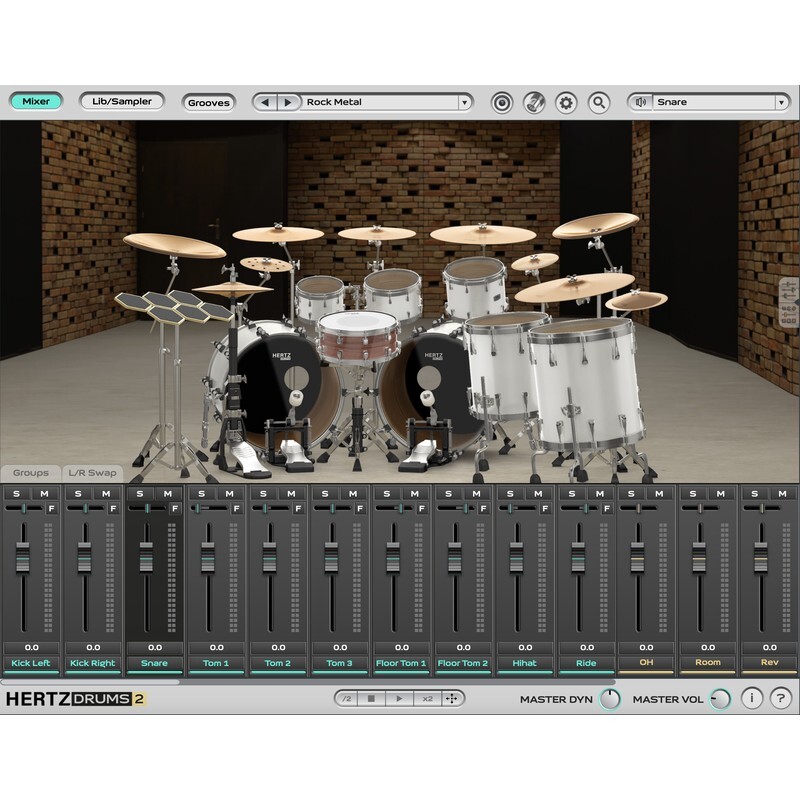Viewport: 800px width, 800px height.
Task: Select the previous preset arrow
Action: click(x=265, y=102)
